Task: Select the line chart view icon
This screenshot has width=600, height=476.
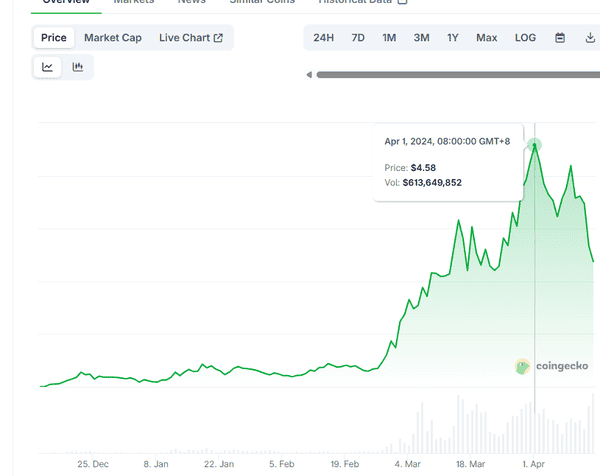Action: (47, 68)
